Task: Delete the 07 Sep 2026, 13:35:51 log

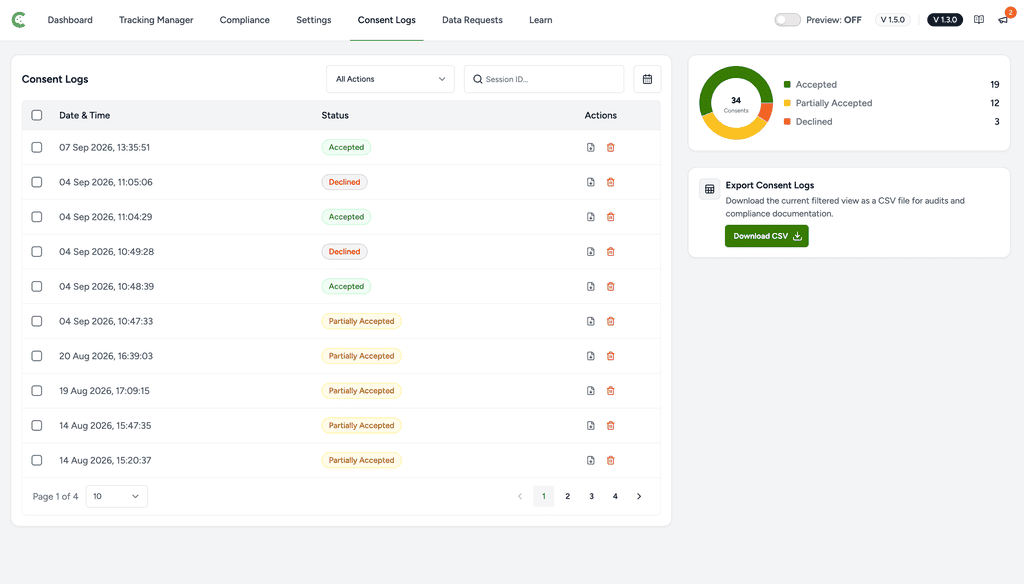Action: pyautogui.click(x=611, y=148)
